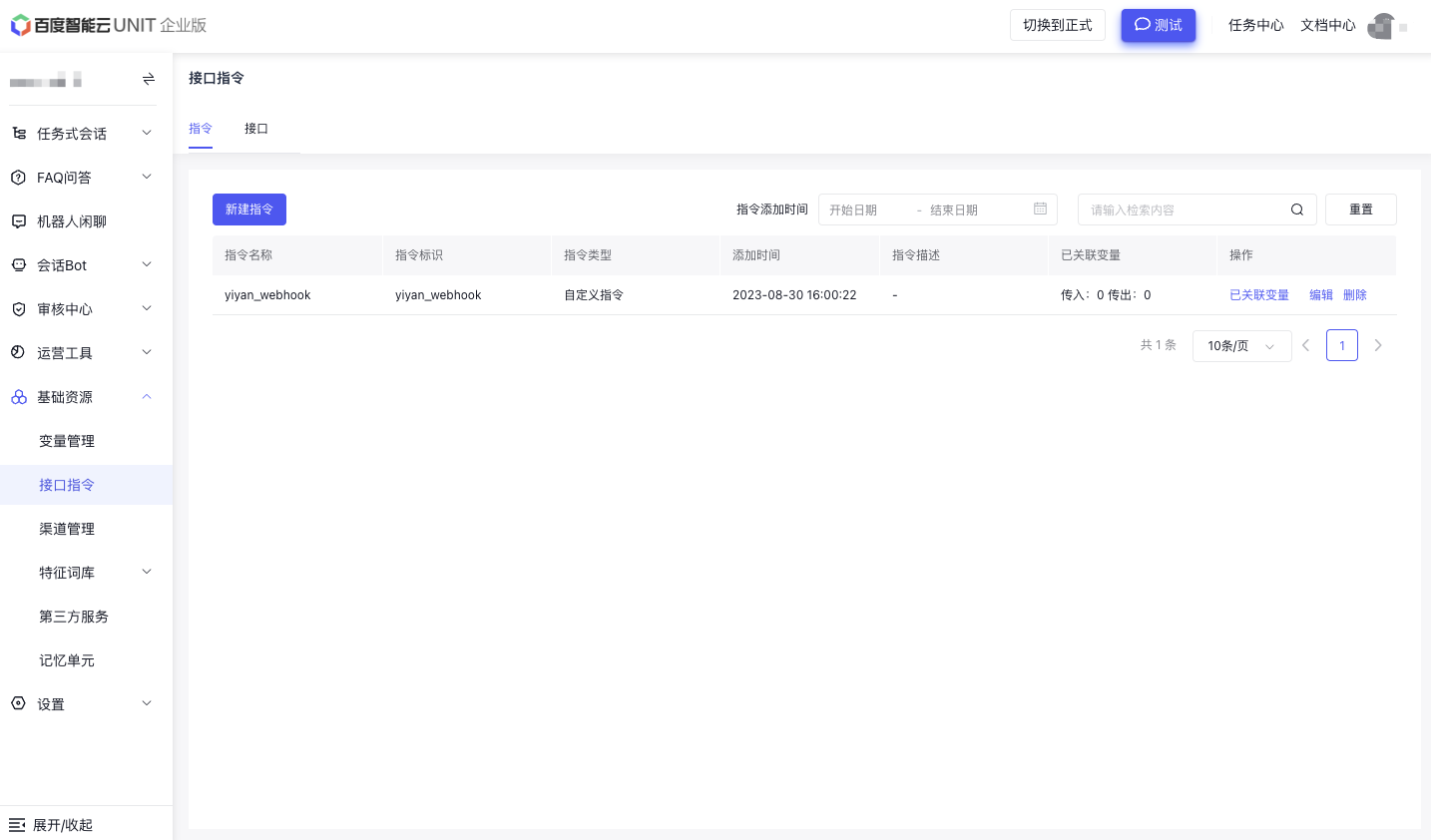This screenshot has height=840, width=1431.
Task: Click the 切换到正式 button
Action: click(1058, 25)
